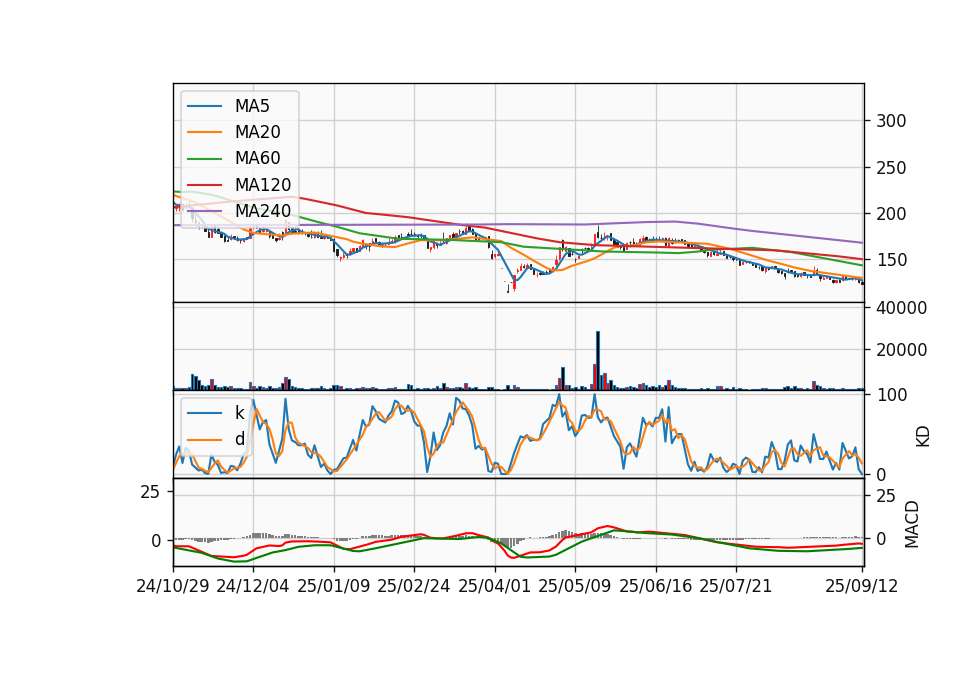Click the MA60 legend label
Screen dimensions: 960x690
pyautogui.click(x=257, y=158)
